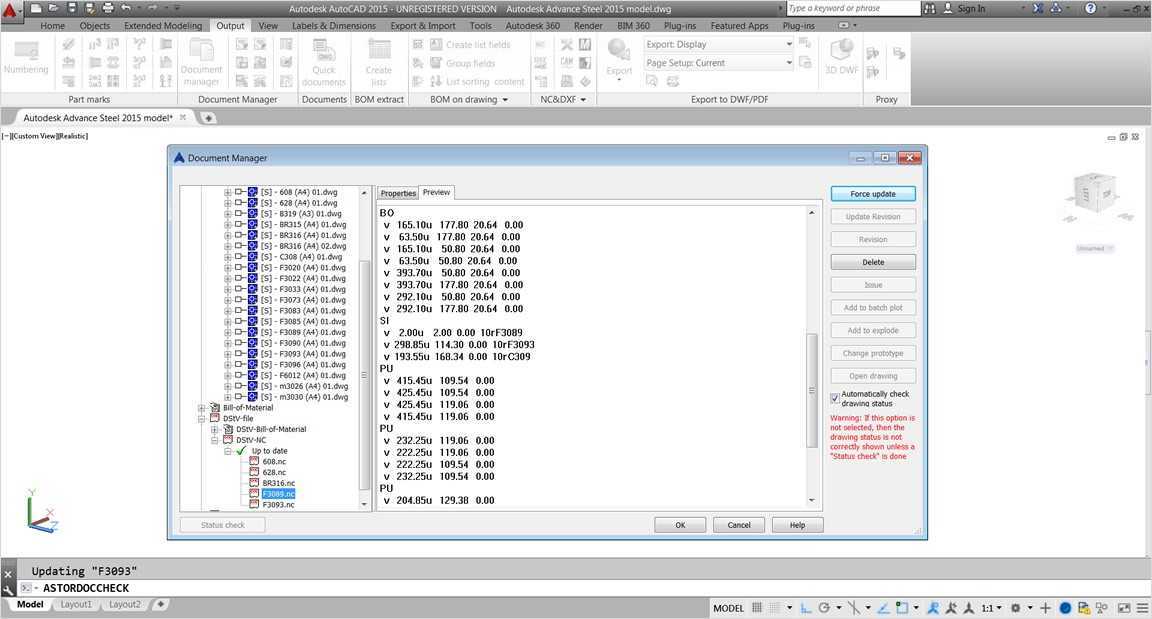
Task: Click the preview pane vertical scrollbar thumb
Action: 812,390
